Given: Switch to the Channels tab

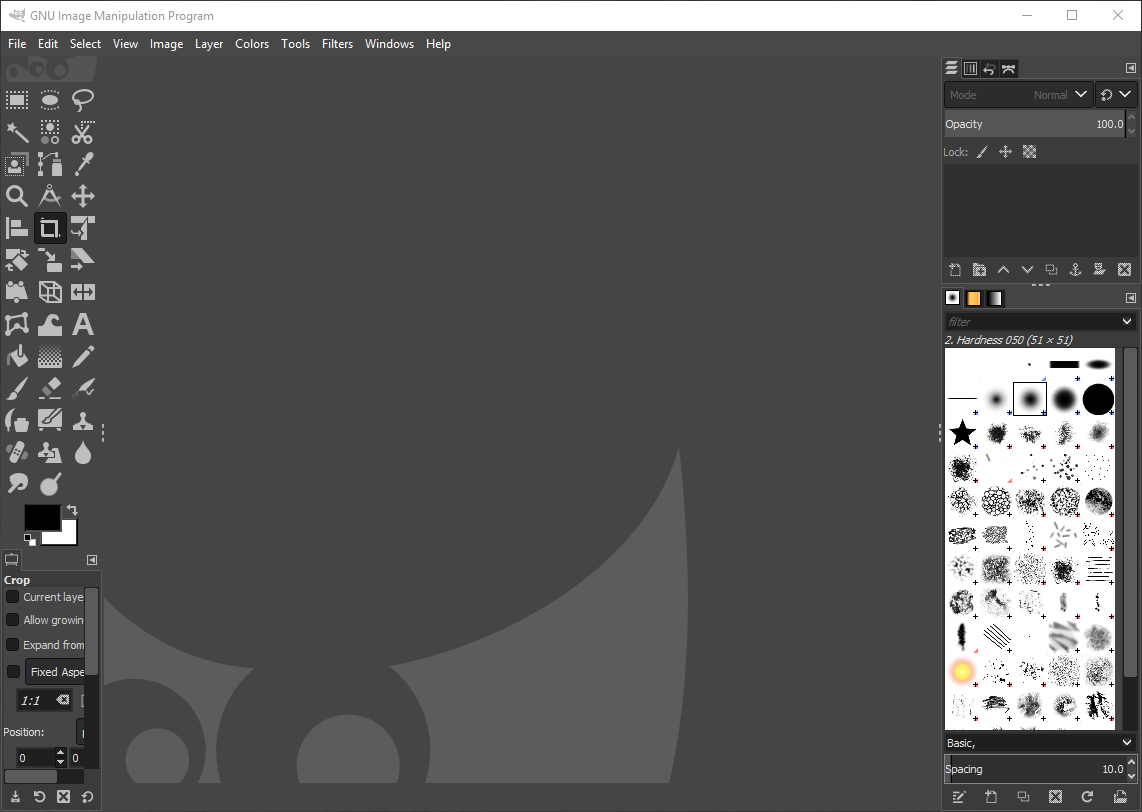Looking at the screenshot, I should click(970, 68).
